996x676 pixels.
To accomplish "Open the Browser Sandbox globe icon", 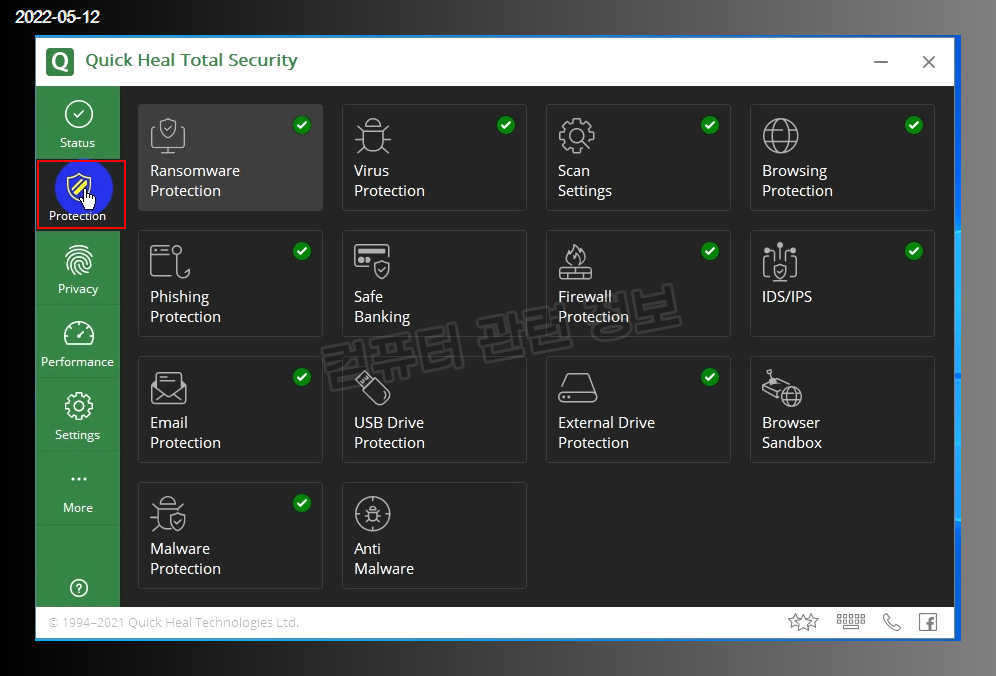I will 782,388.
